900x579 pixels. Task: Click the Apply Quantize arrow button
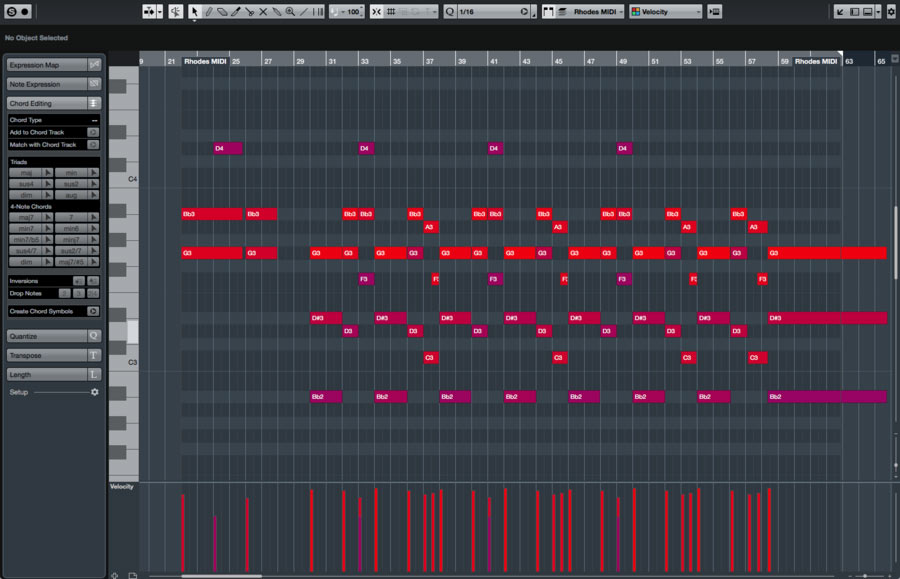point(523,11)
